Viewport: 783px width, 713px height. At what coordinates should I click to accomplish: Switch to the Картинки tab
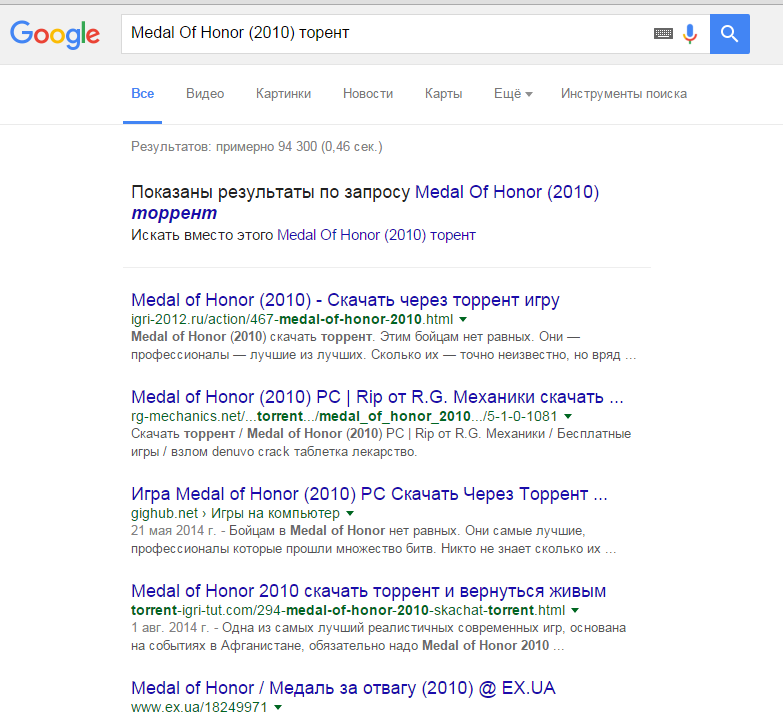click(x=283, y=93)
